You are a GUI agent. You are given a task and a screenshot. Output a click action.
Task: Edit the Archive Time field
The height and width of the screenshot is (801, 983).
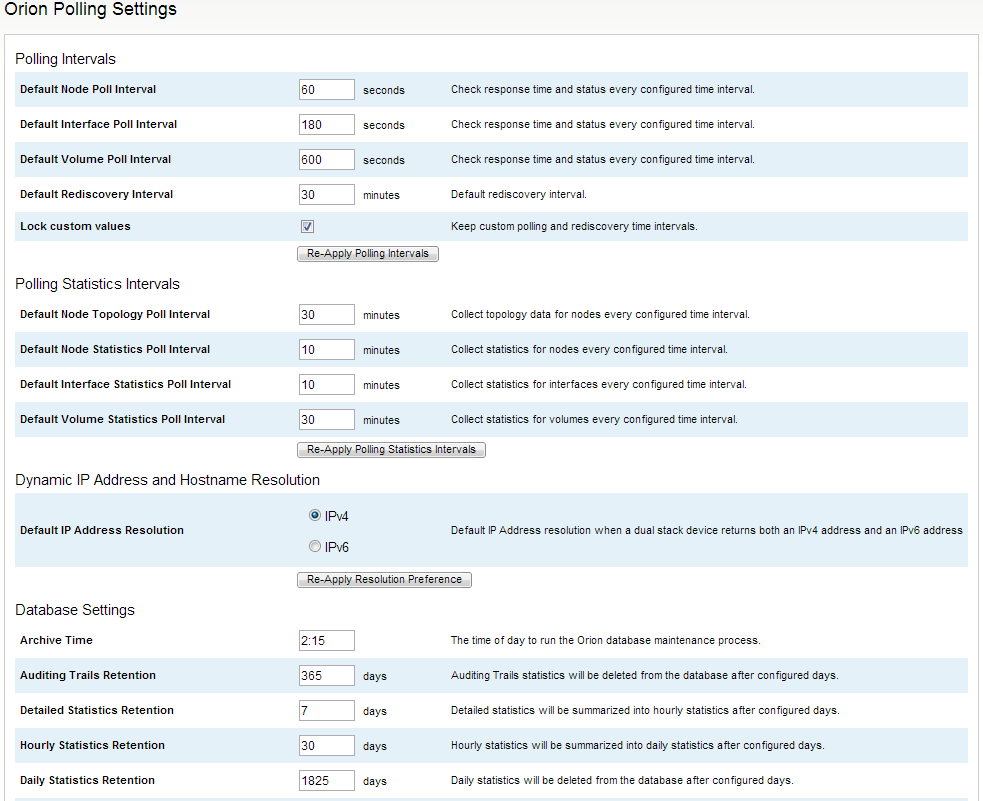point(327,641)
